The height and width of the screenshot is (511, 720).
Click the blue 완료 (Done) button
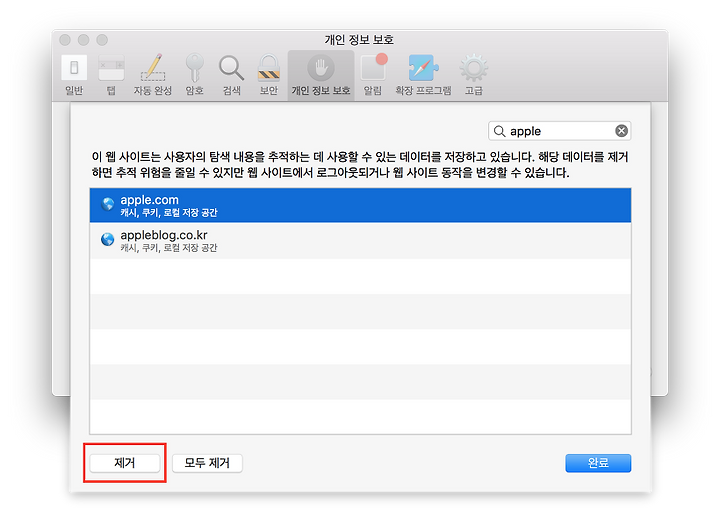pos(598,463)
